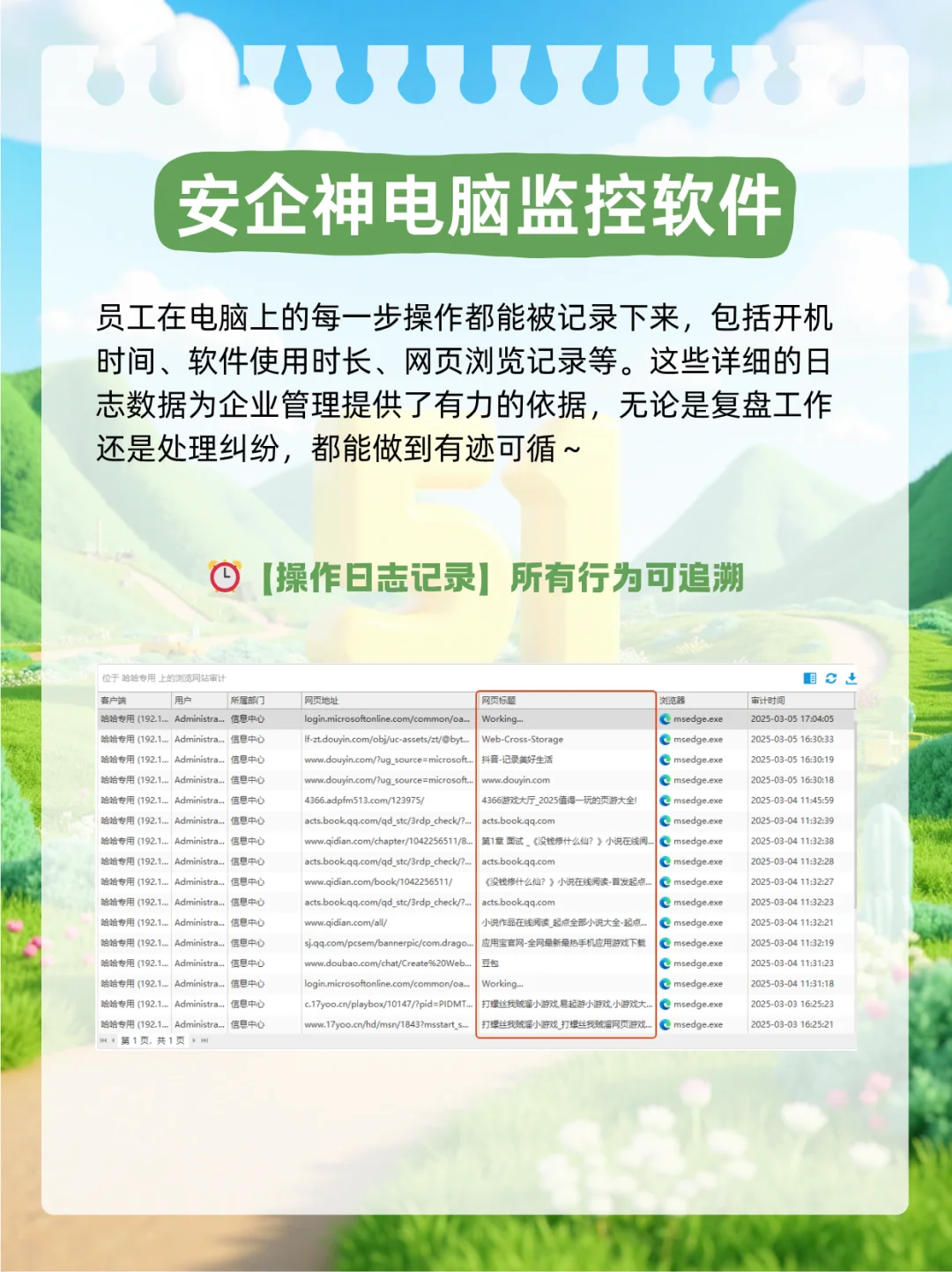Jump to first page using the start arrow

[102, 1041]
